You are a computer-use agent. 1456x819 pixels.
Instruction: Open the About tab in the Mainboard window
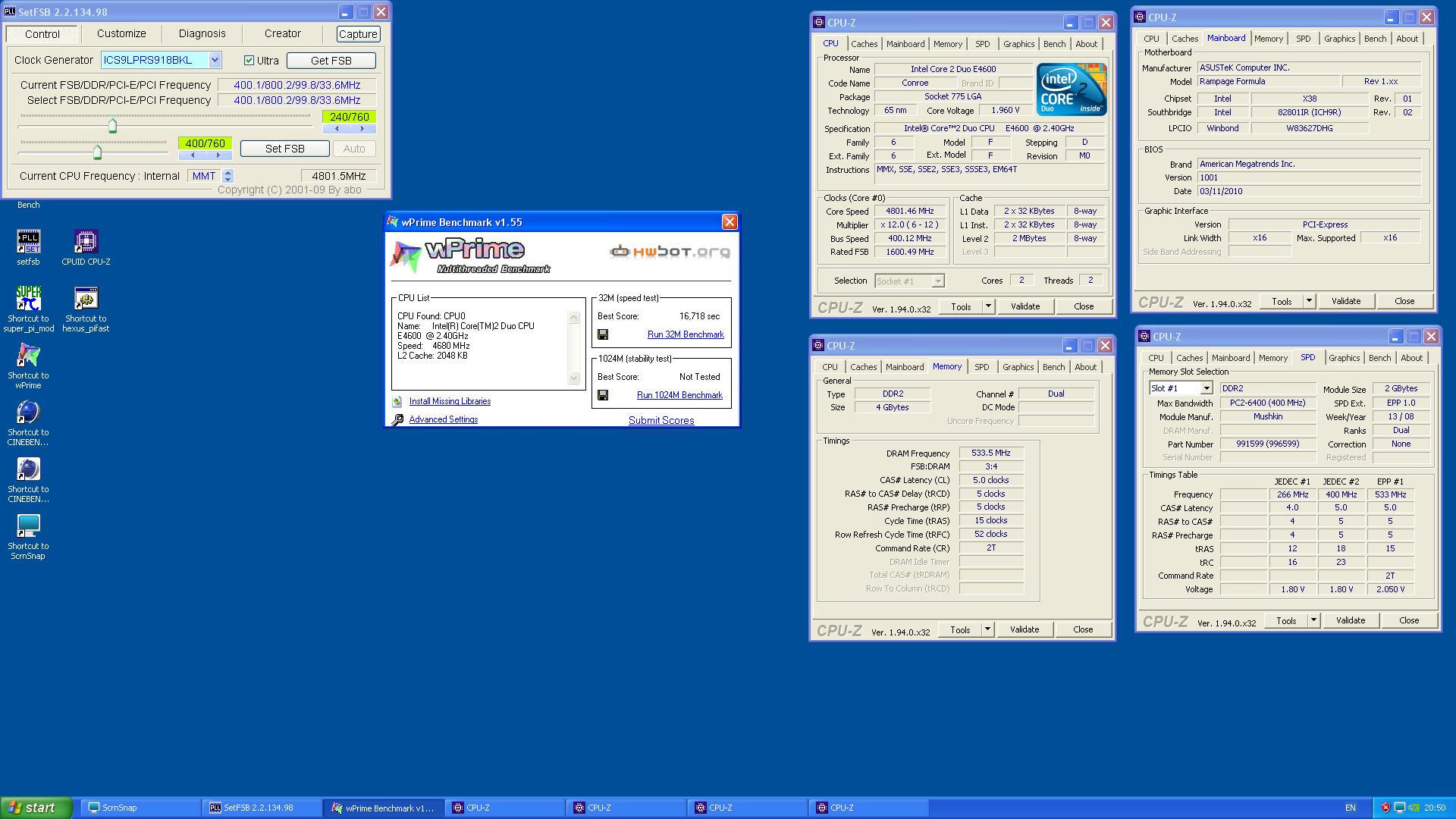tap(1407, 39)
